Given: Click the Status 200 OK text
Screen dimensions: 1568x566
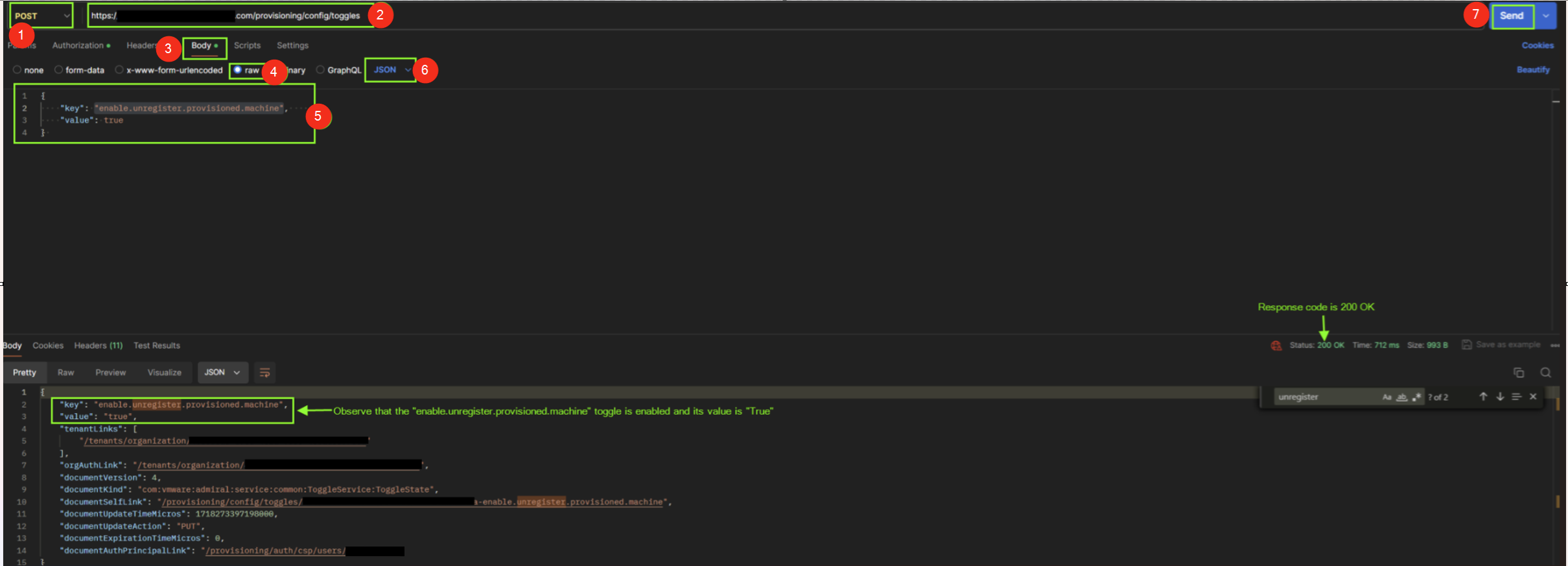Looking at the screenshot, I should [x=1316, y=346].
